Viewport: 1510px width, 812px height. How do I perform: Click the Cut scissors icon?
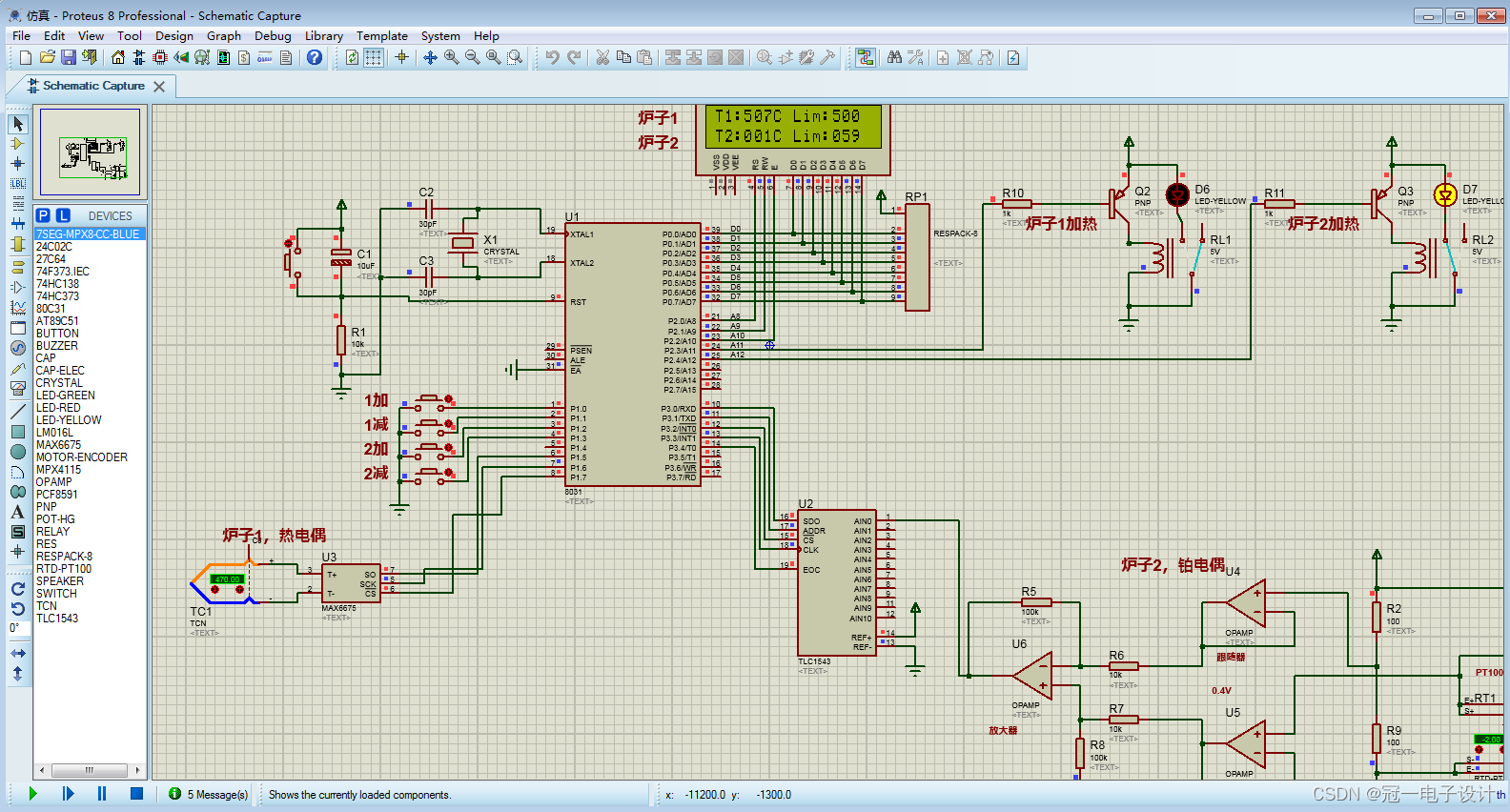pos(602,58)
